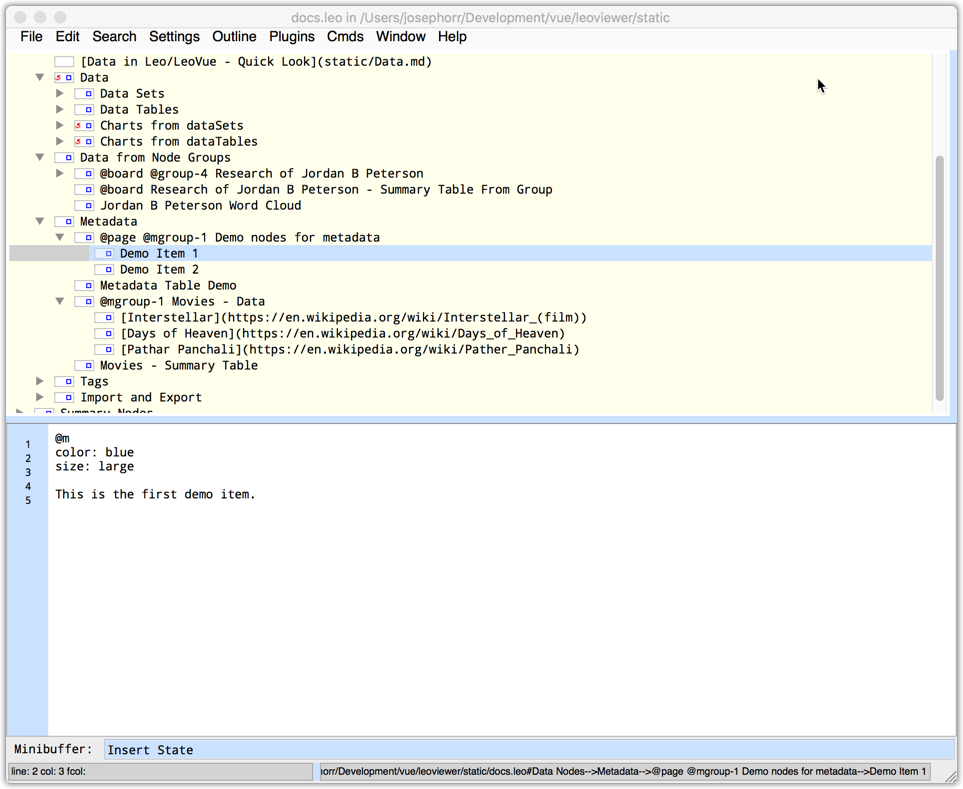Collapse the Data node
The image size is (963, 789).
(40, 77)
